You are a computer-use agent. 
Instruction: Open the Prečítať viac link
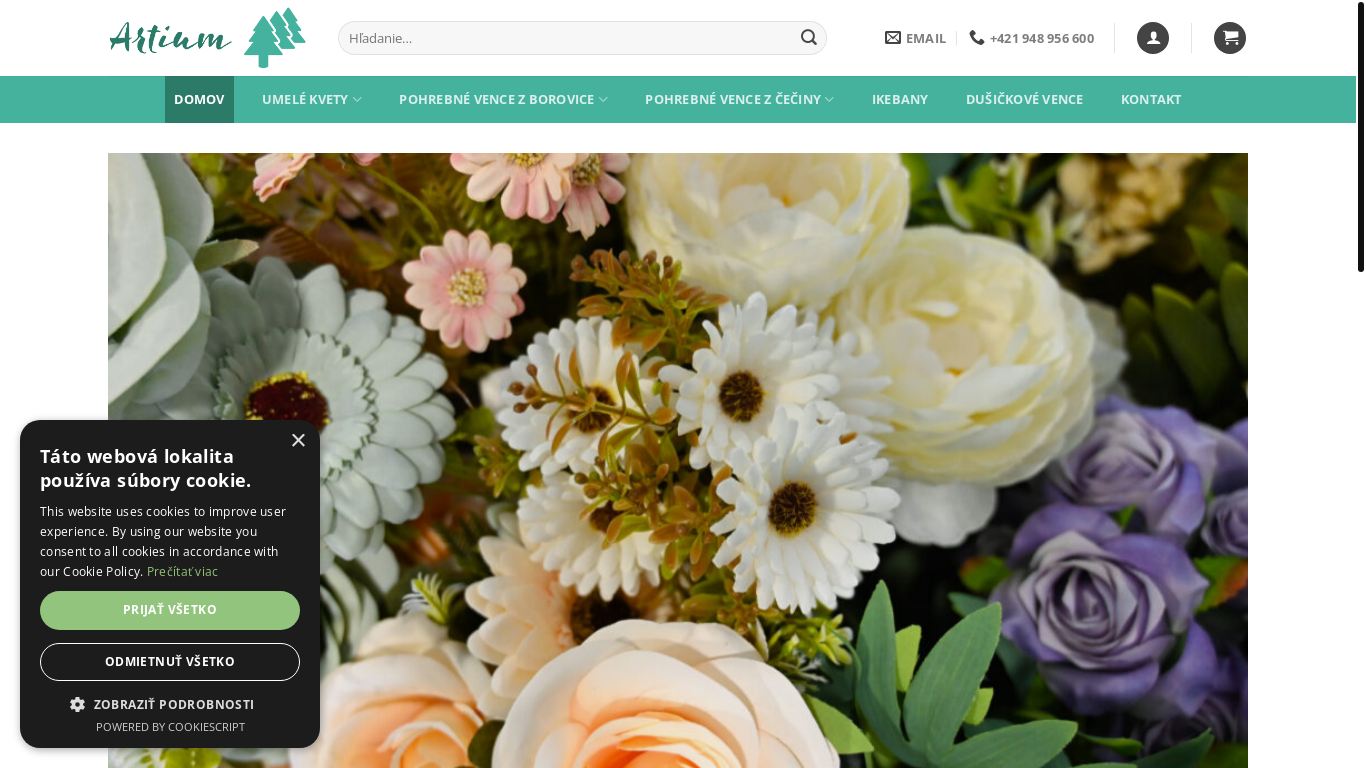pyautogui.click(x=182, y=572)
